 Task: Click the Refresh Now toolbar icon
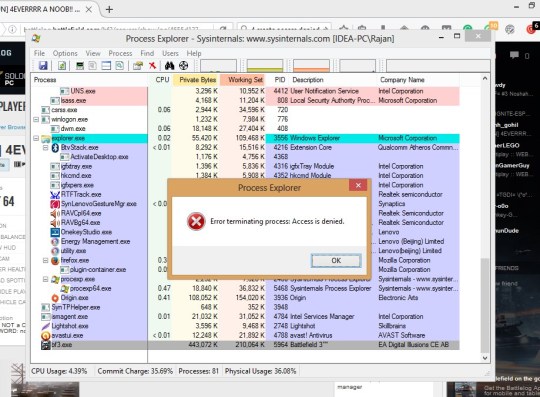62,65
